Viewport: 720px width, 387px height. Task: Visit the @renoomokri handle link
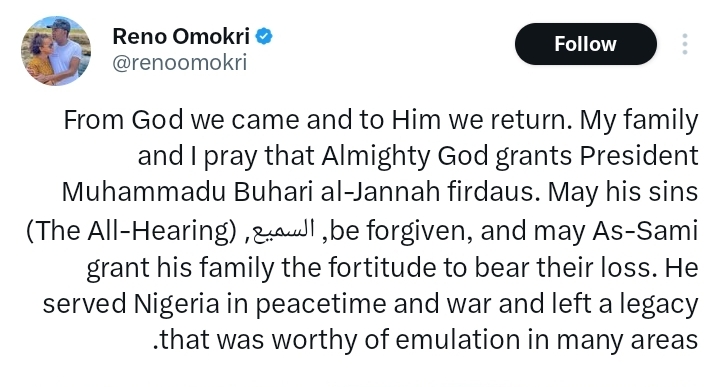[x=180, y=62]
